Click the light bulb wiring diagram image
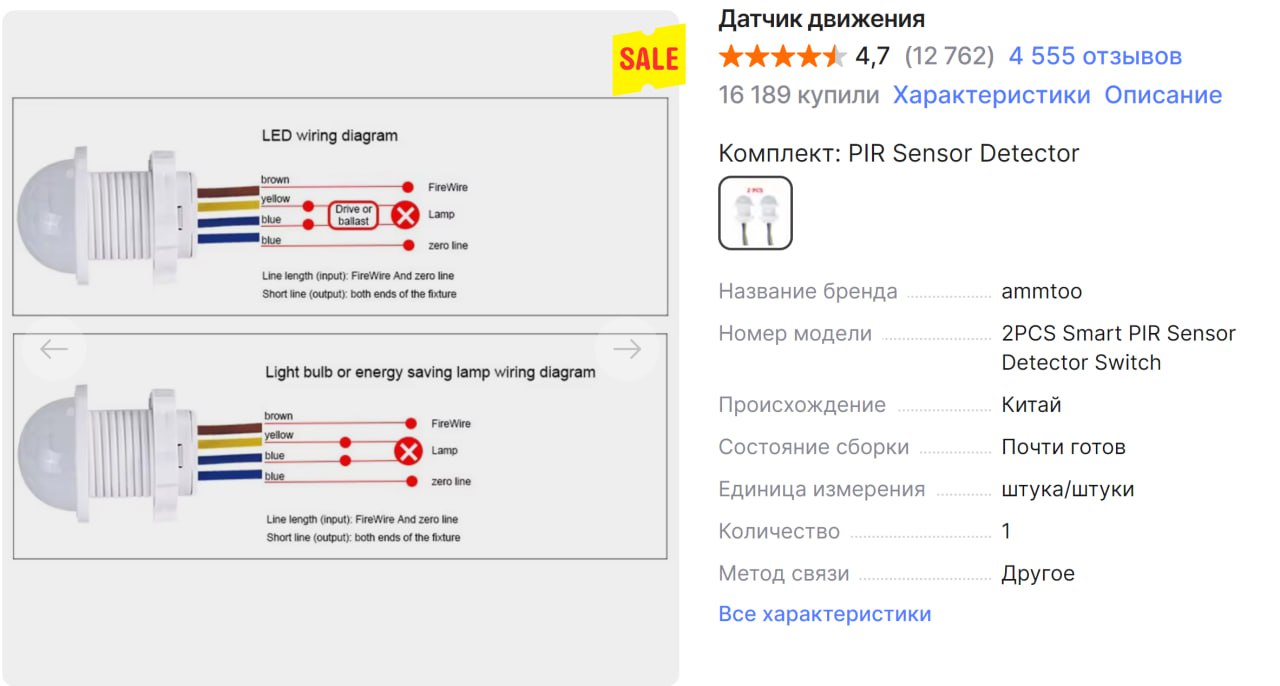This screenshot has width=1280, height=686. tap(340, 446)
